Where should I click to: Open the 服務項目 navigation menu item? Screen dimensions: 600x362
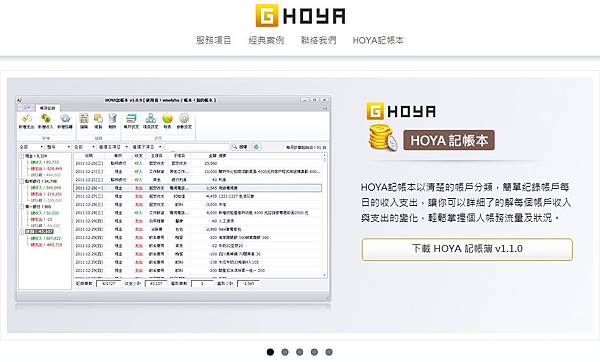pos(214,40)
